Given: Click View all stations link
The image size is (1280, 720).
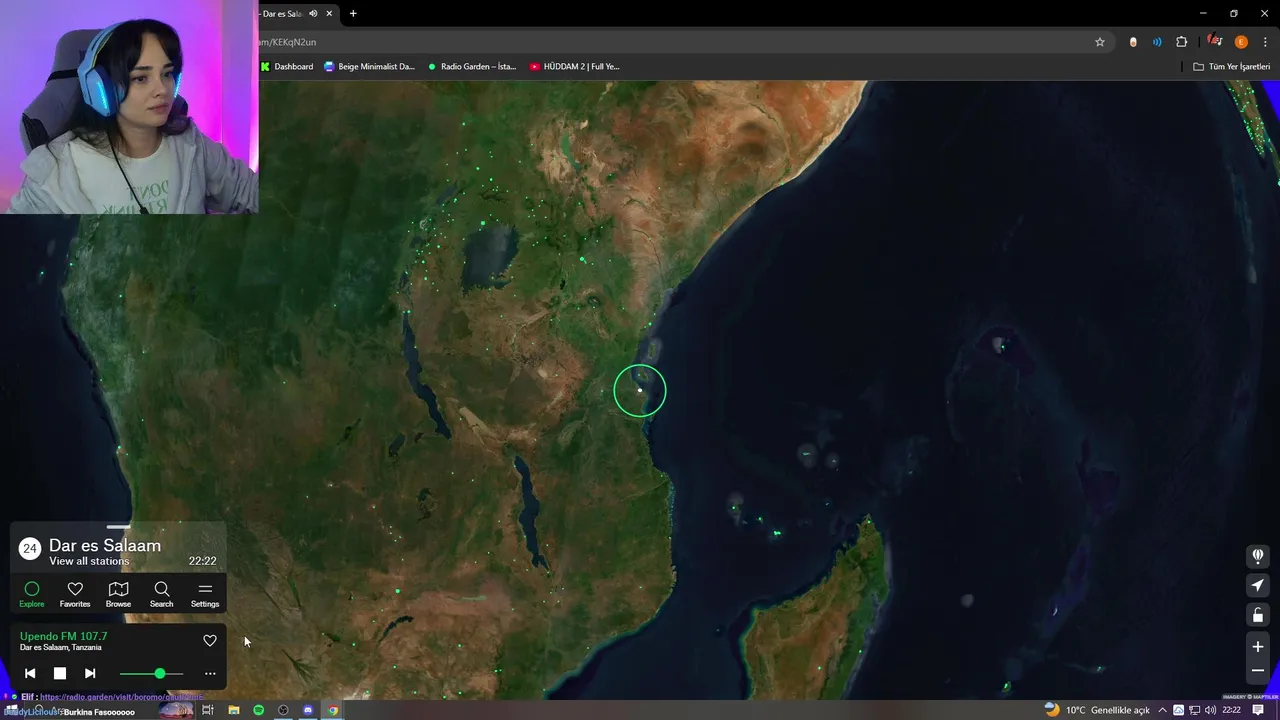Looking at the screenshot, I should (89, 561).
